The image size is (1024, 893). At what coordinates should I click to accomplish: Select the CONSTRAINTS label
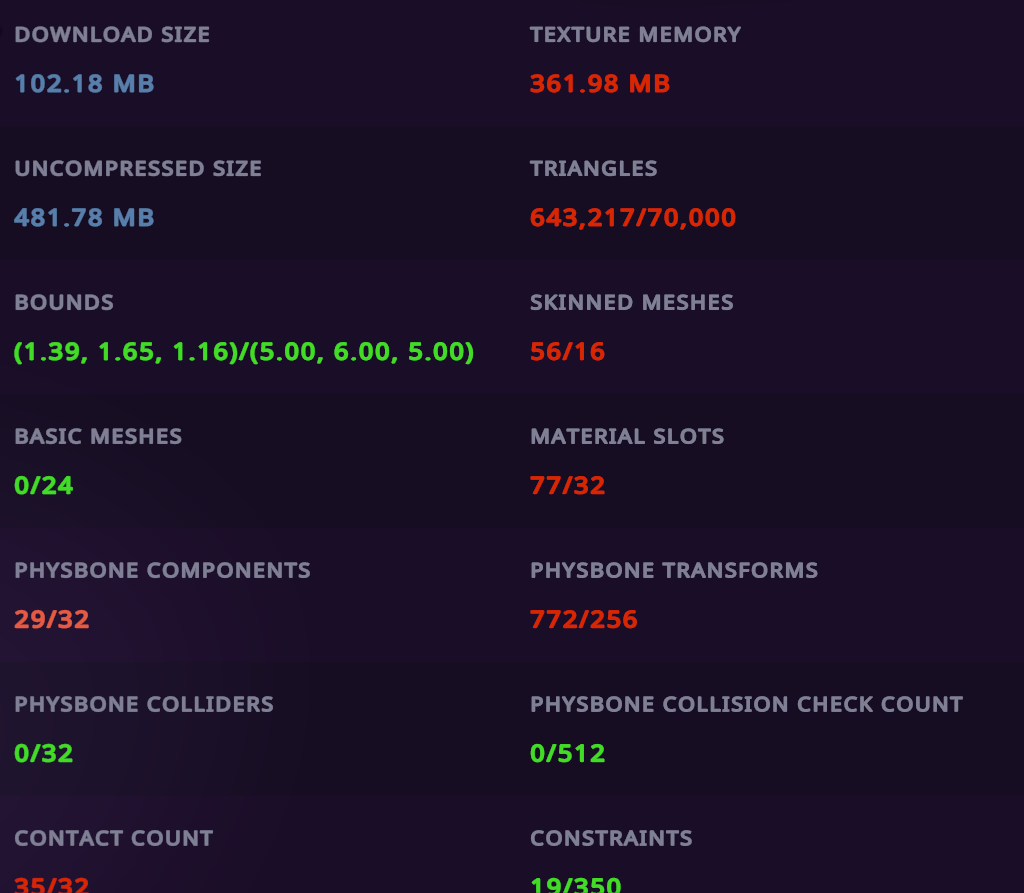pyautogui.click(x=611, y=838)
